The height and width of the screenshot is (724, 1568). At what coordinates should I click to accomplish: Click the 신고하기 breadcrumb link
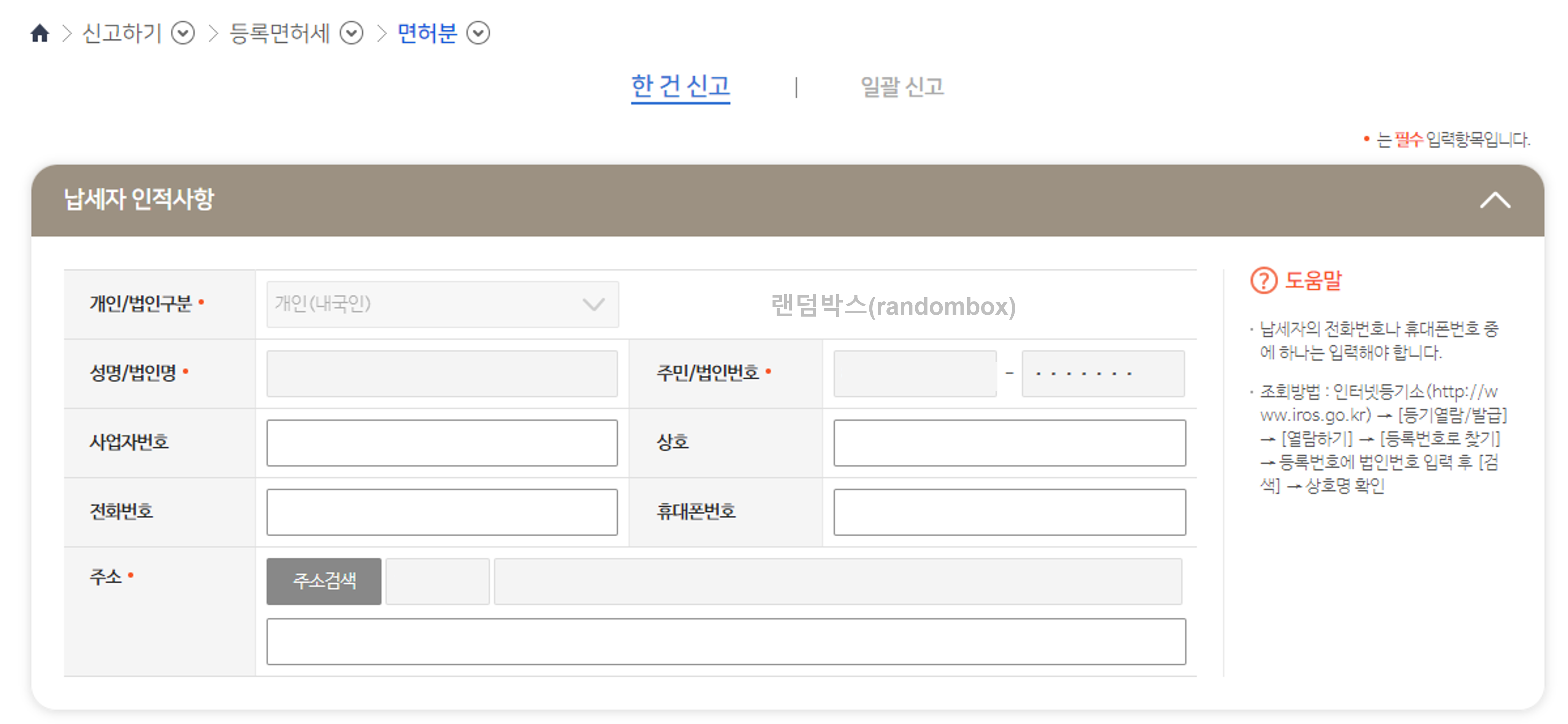pos(122,33)
